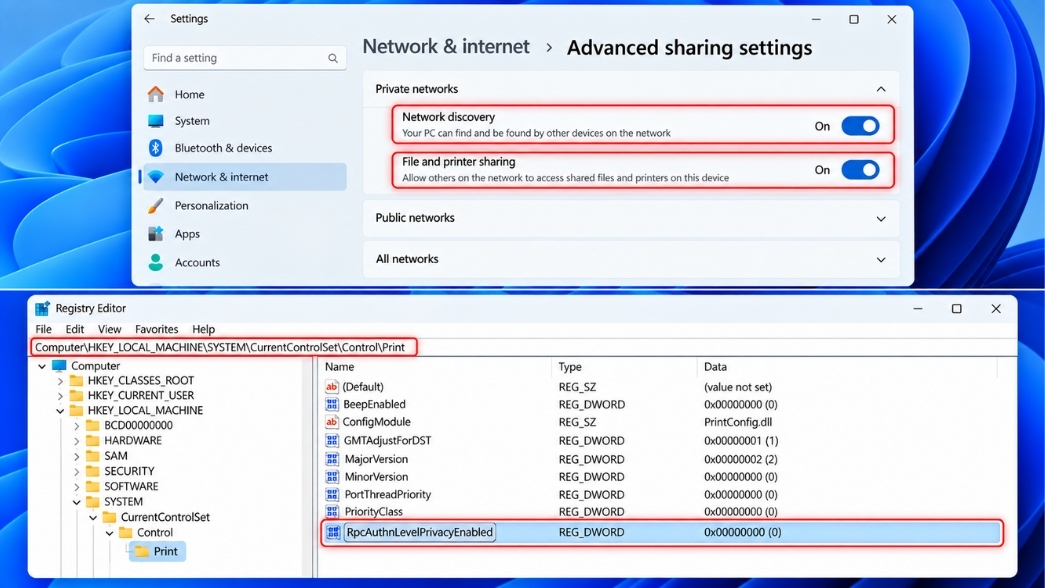Click the Find a setting search box
This screenshot has width=1045, height=588.
(x=245, y=58)
